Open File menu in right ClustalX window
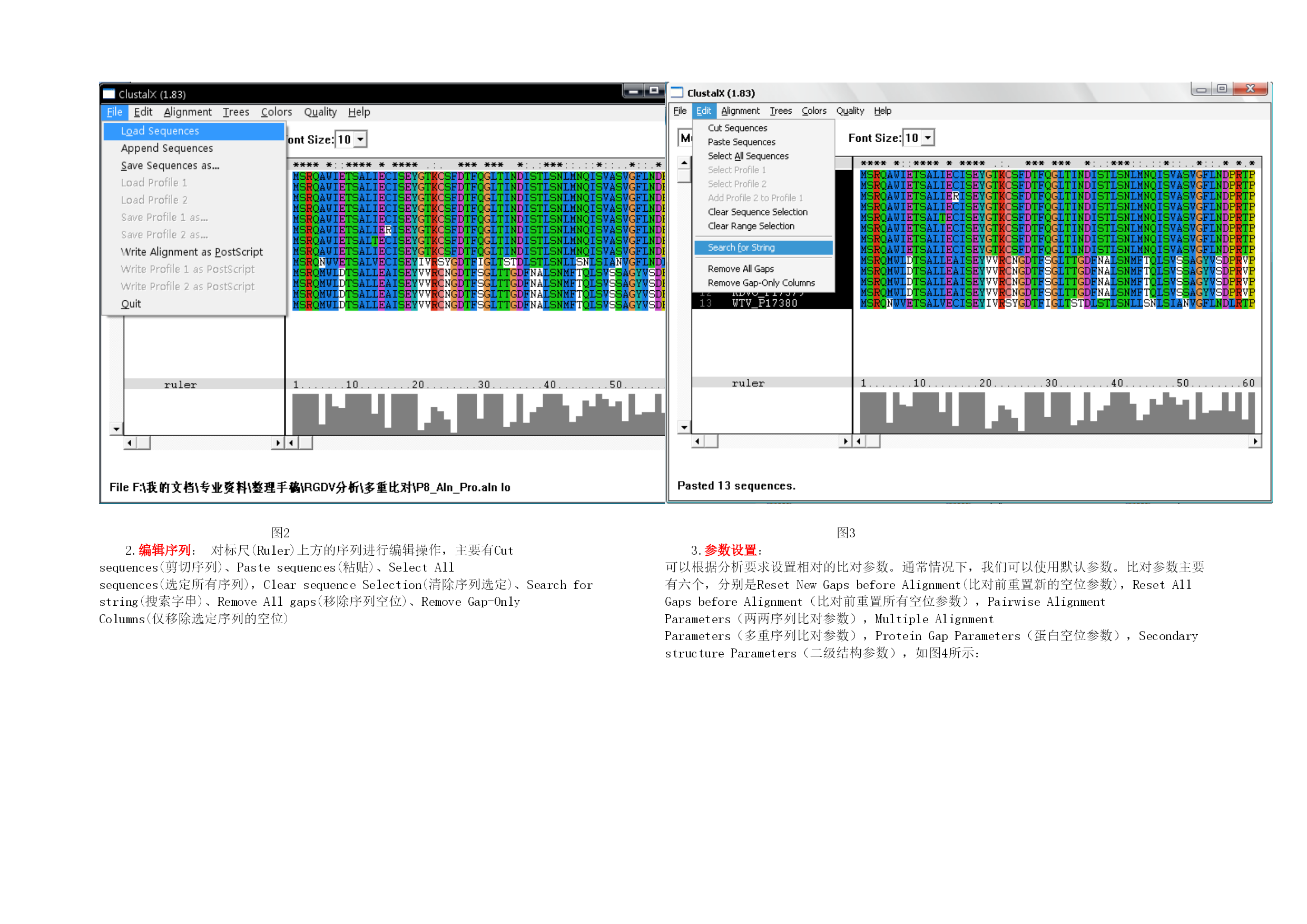 680,111
